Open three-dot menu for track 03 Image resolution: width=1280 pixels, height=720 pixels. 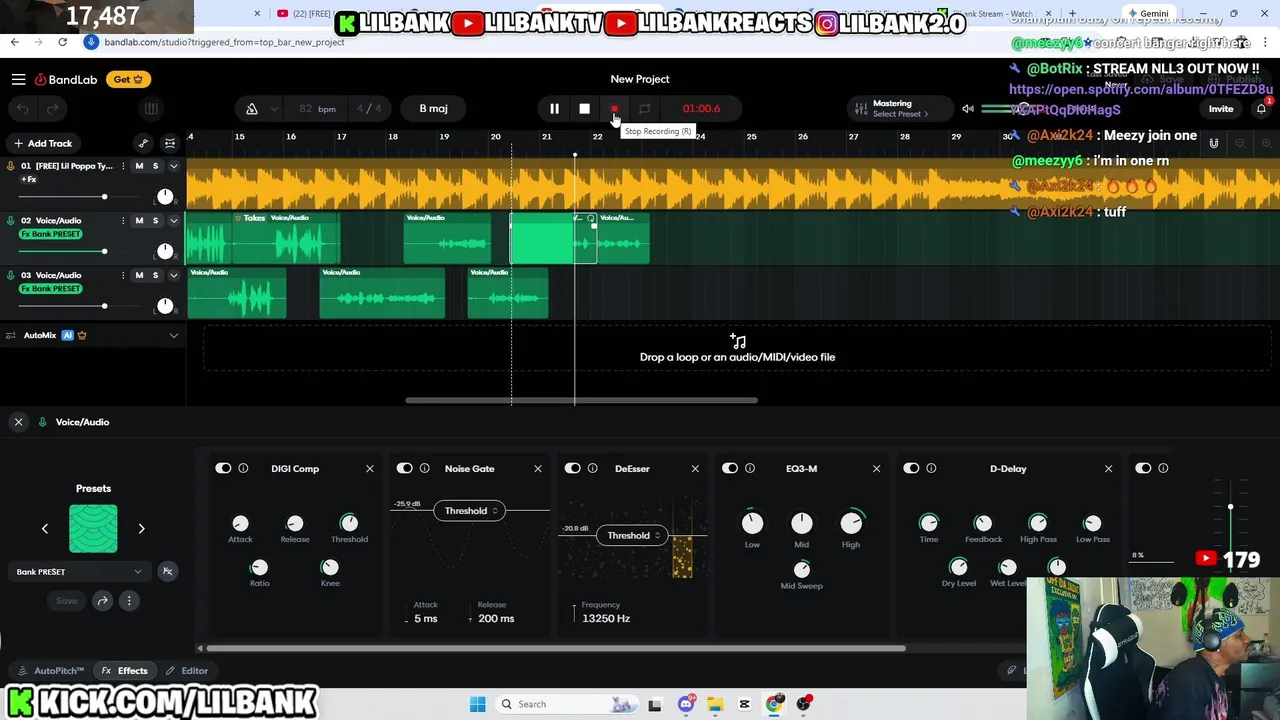[123, 275]
